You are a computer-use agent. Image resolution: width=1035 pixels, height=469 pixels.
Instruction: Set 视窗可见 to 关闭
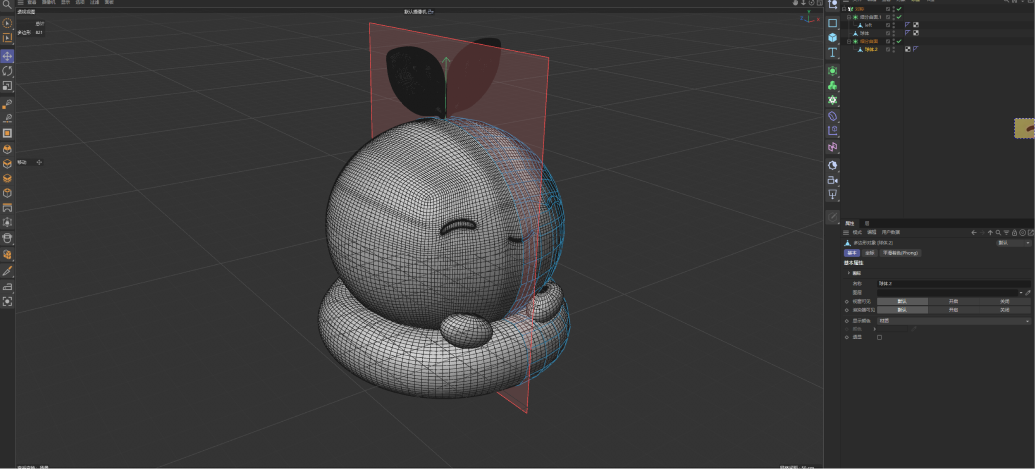(x=1005, y=301)
